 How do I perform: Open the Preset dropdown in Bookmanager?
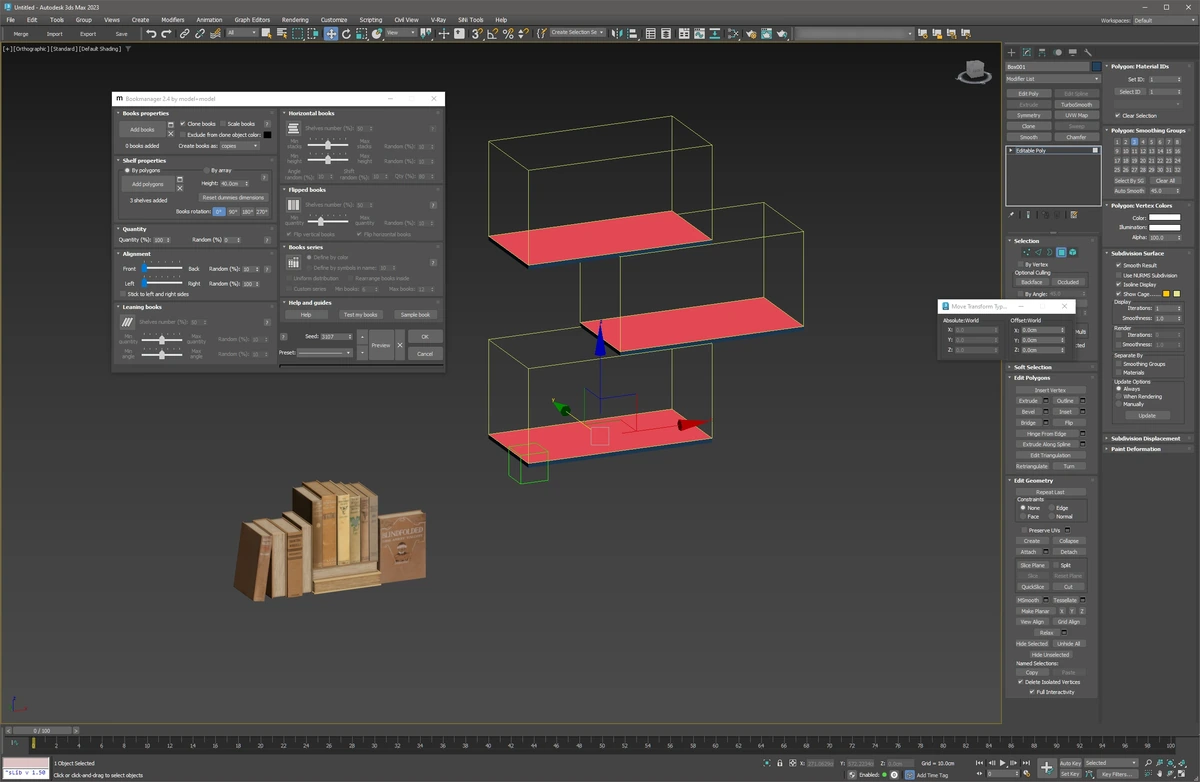point(325,352)
